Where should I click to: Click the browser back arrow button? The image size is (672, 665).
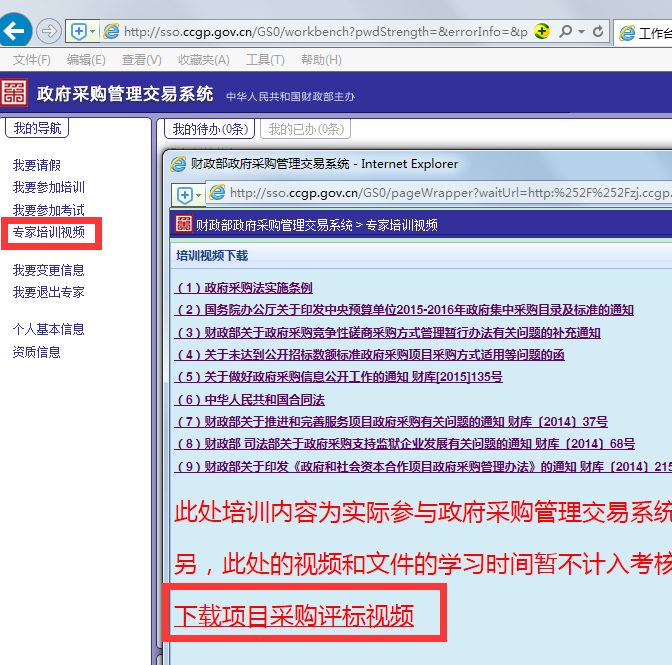click(14, 30)
